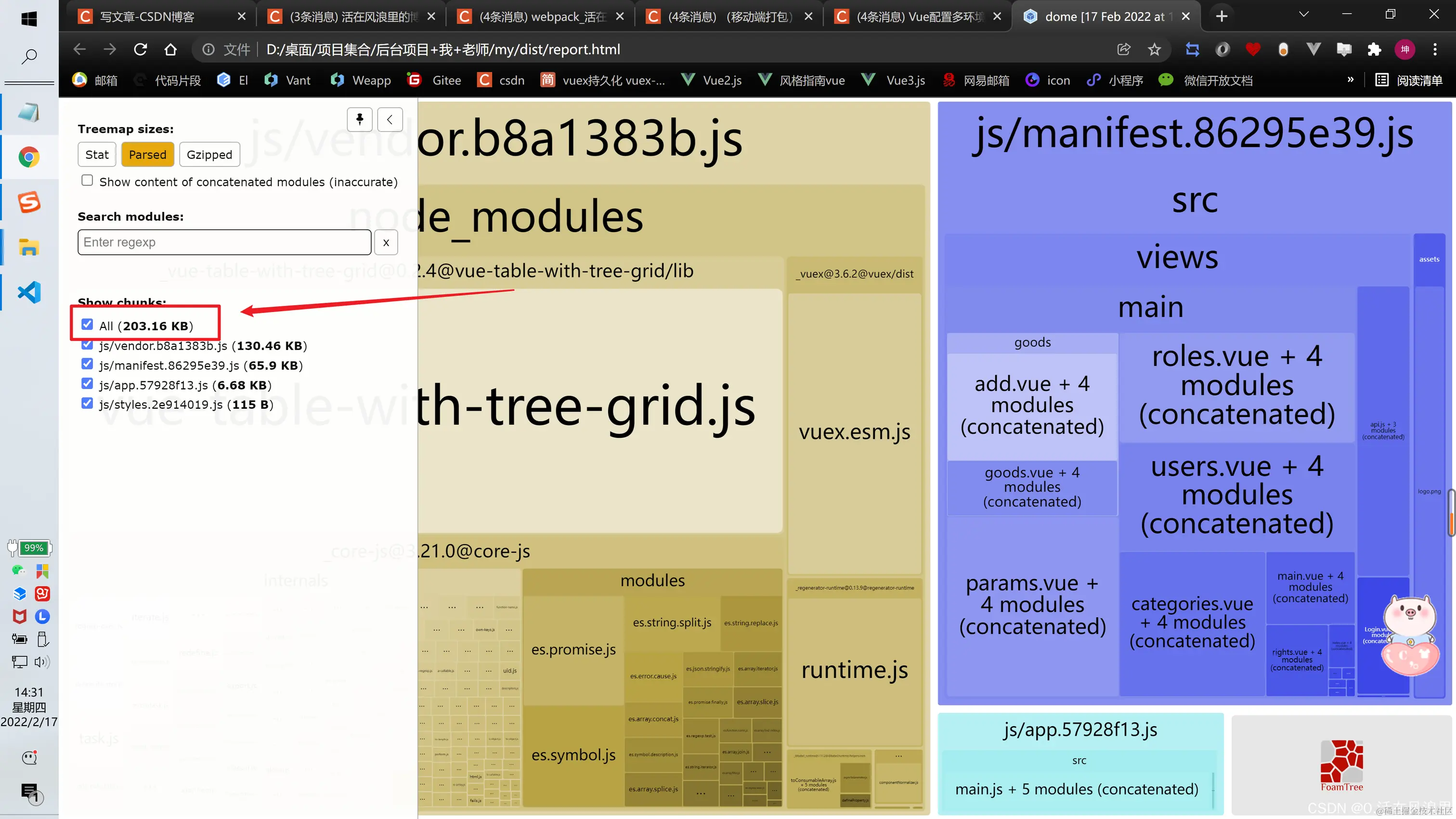The image size is (1456, 819).
Task: Click the Enter regexp search field
Action: click(x=224, y=243)
